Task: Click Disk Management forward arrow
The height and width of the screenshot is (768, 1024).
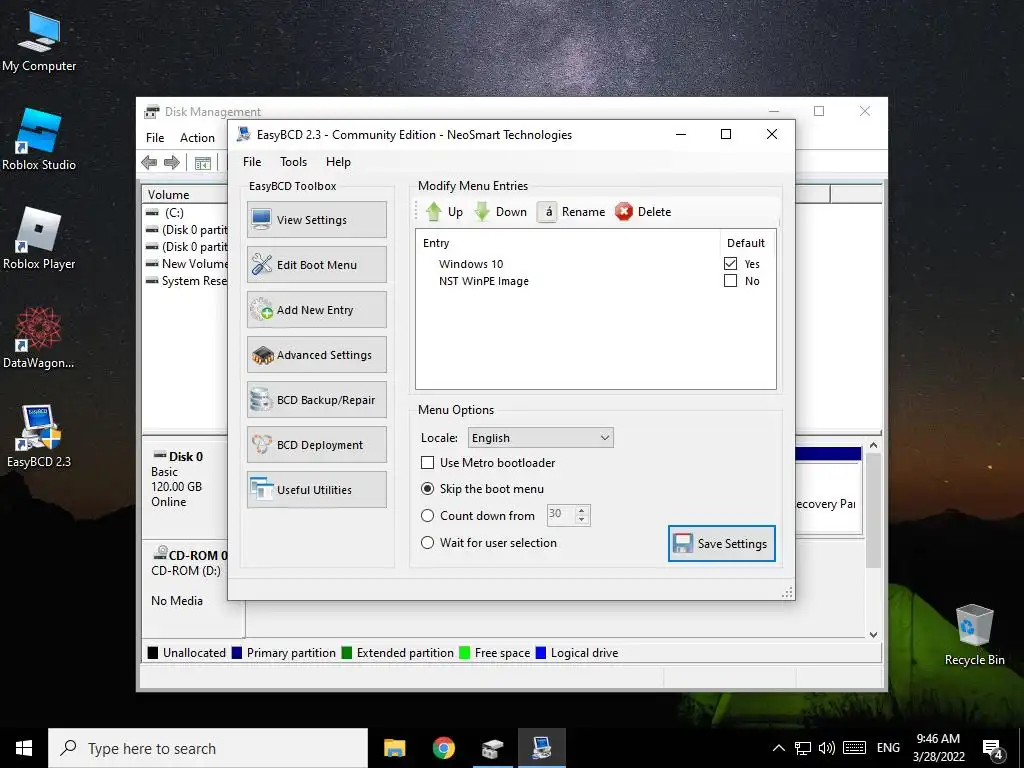Action: pyautogui.click(x=172, y=163)
